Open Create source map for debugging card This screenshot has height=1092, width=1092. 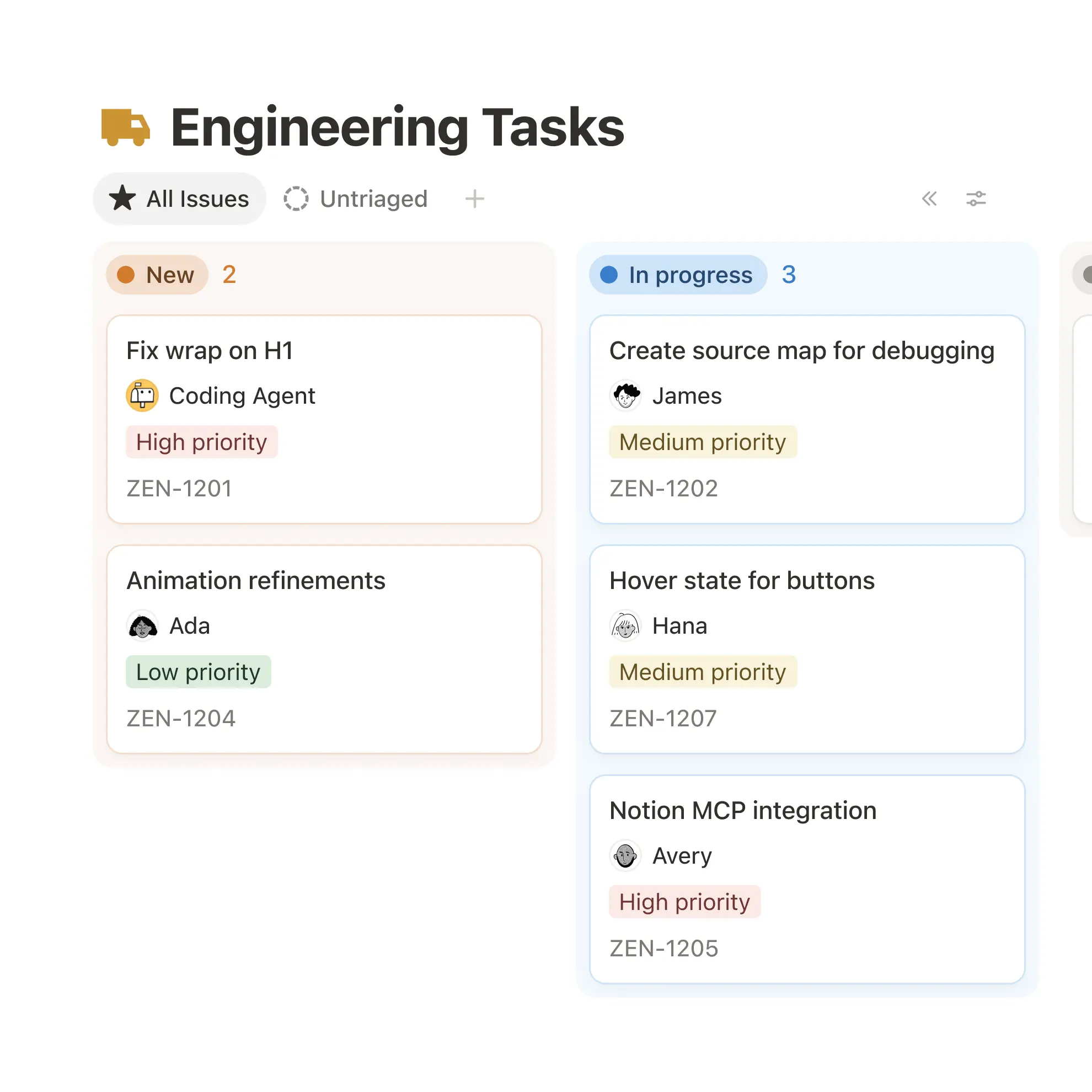click(807, 419)
